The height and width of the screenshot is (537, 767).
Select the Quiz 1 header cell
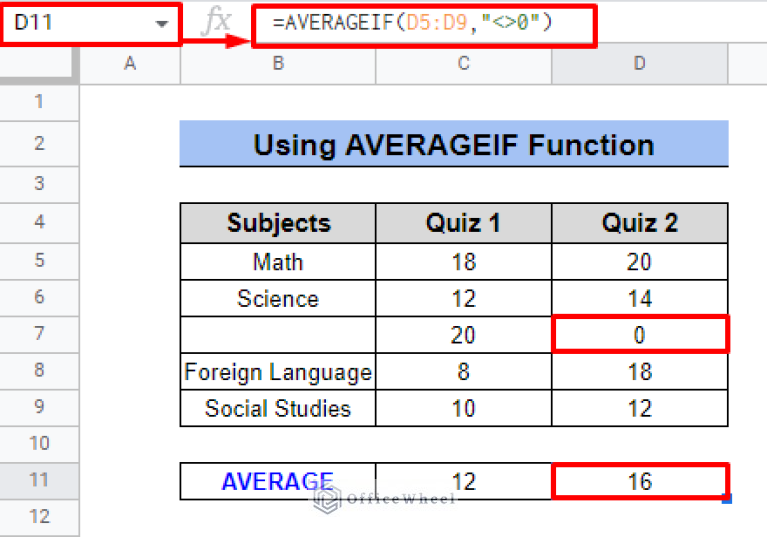point(463,223)
